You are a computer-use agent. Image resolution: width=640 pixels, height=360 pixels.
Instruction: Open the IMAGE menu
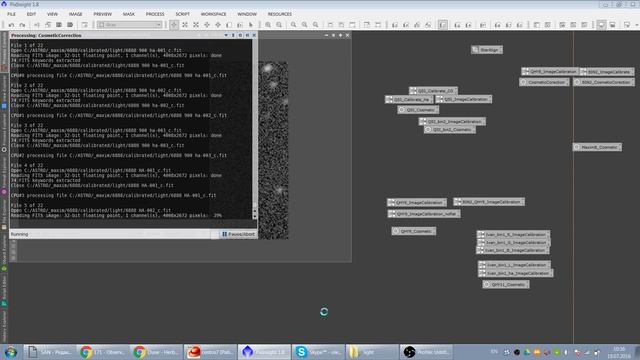[75, 14]
